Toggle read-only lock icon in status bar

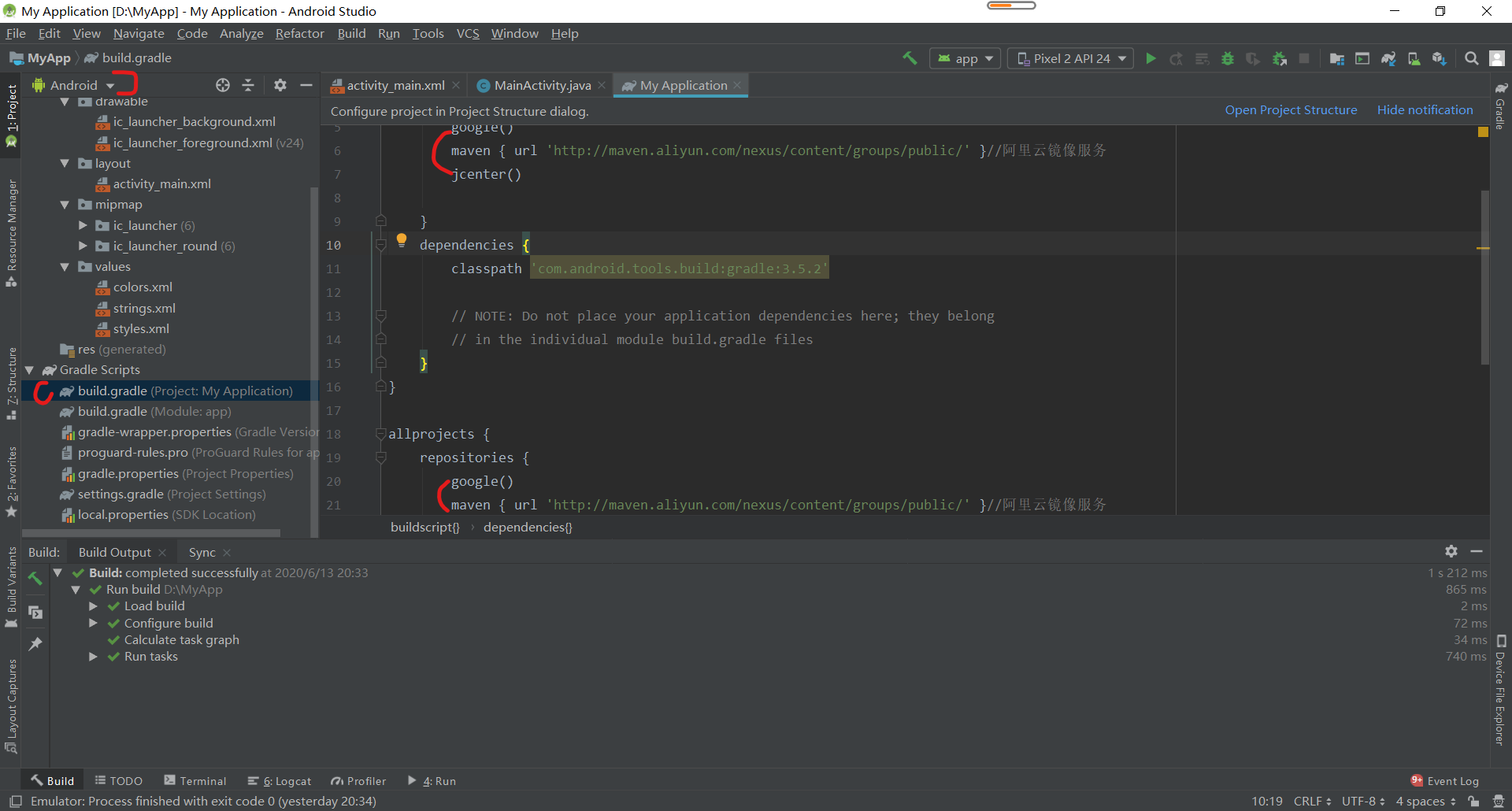tap(1473, 801)
